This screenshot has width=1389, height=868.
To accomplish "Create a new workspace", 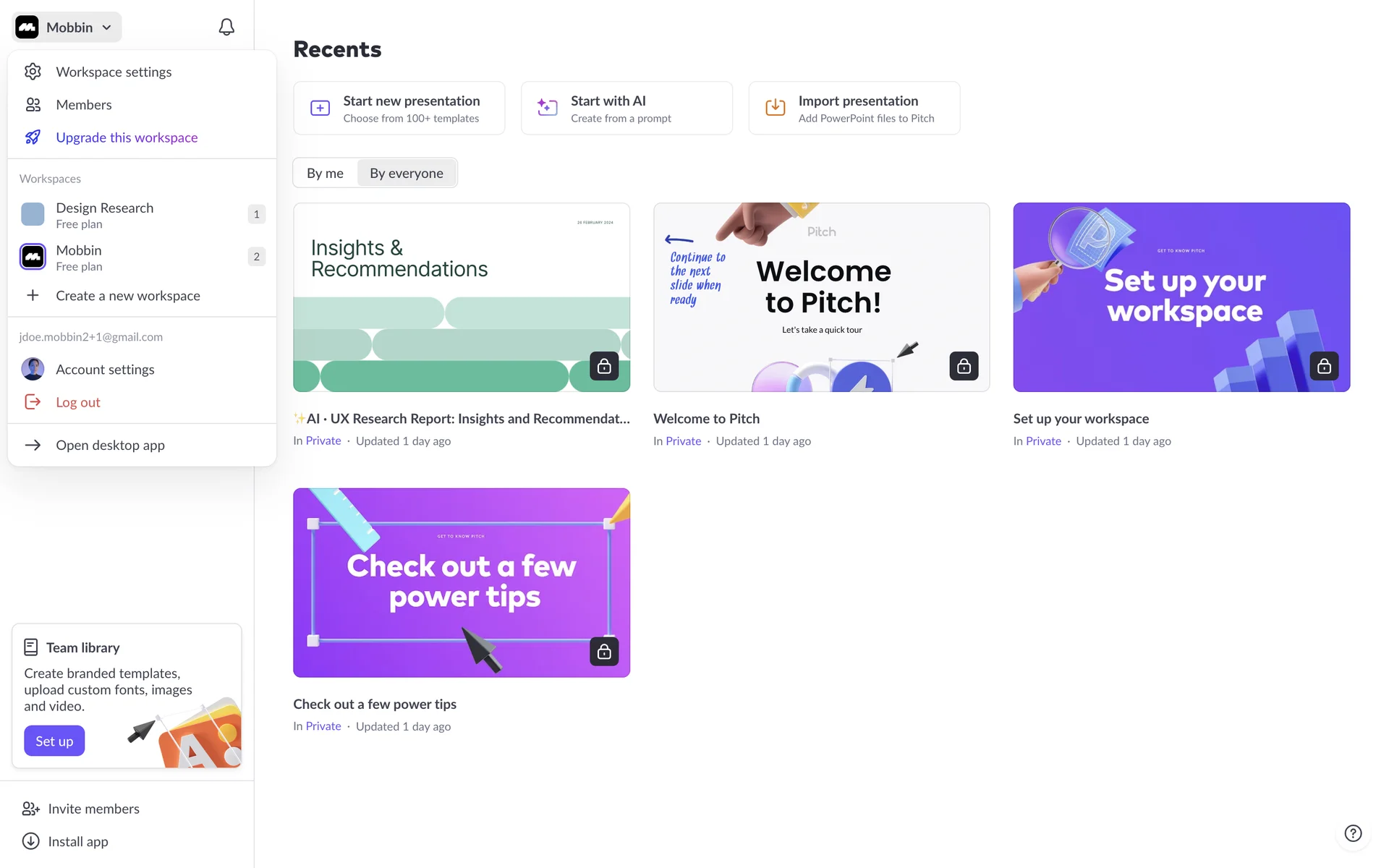I will point(127,296).
